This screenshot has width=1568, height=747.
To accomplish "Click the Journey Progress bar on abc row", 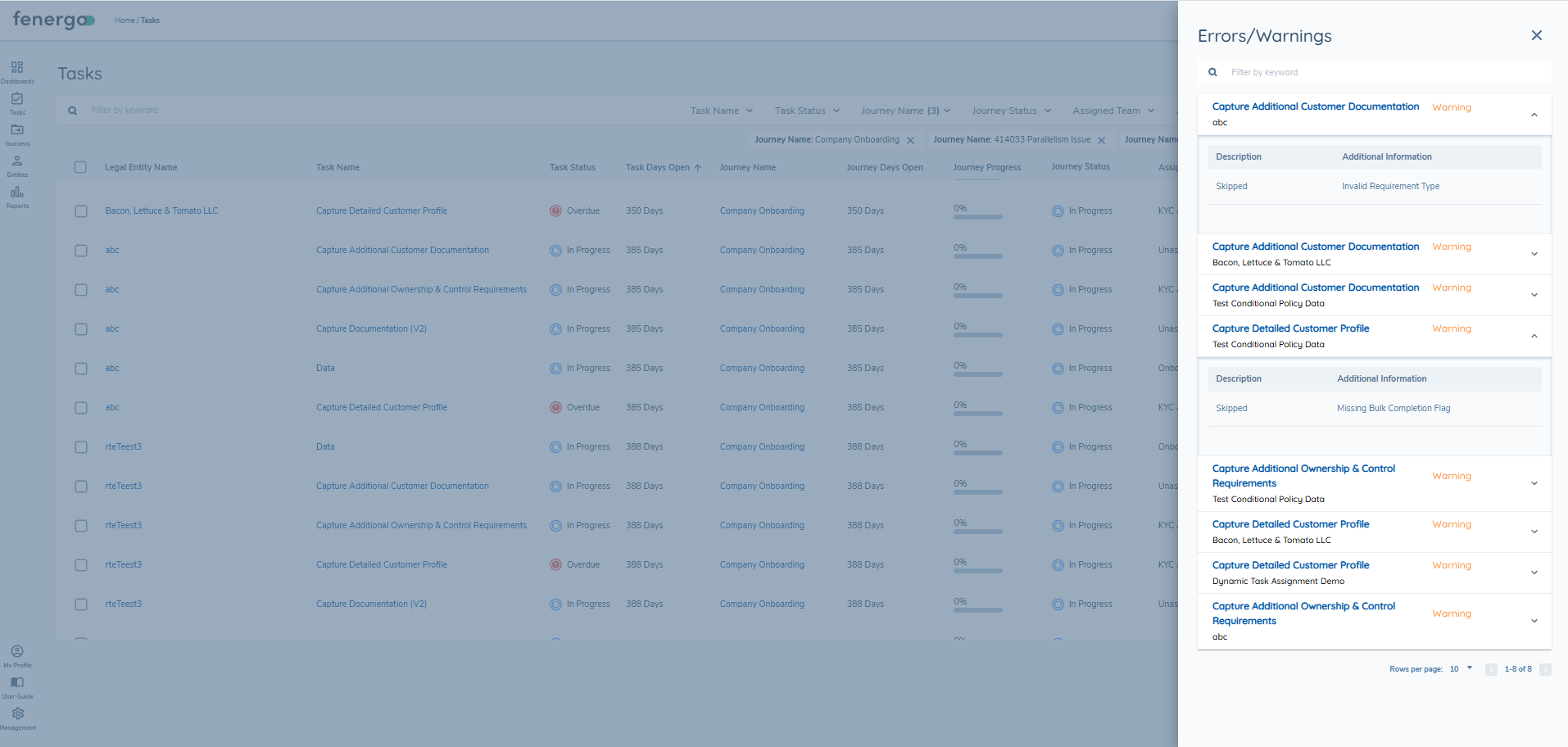I will pos(977,256).
